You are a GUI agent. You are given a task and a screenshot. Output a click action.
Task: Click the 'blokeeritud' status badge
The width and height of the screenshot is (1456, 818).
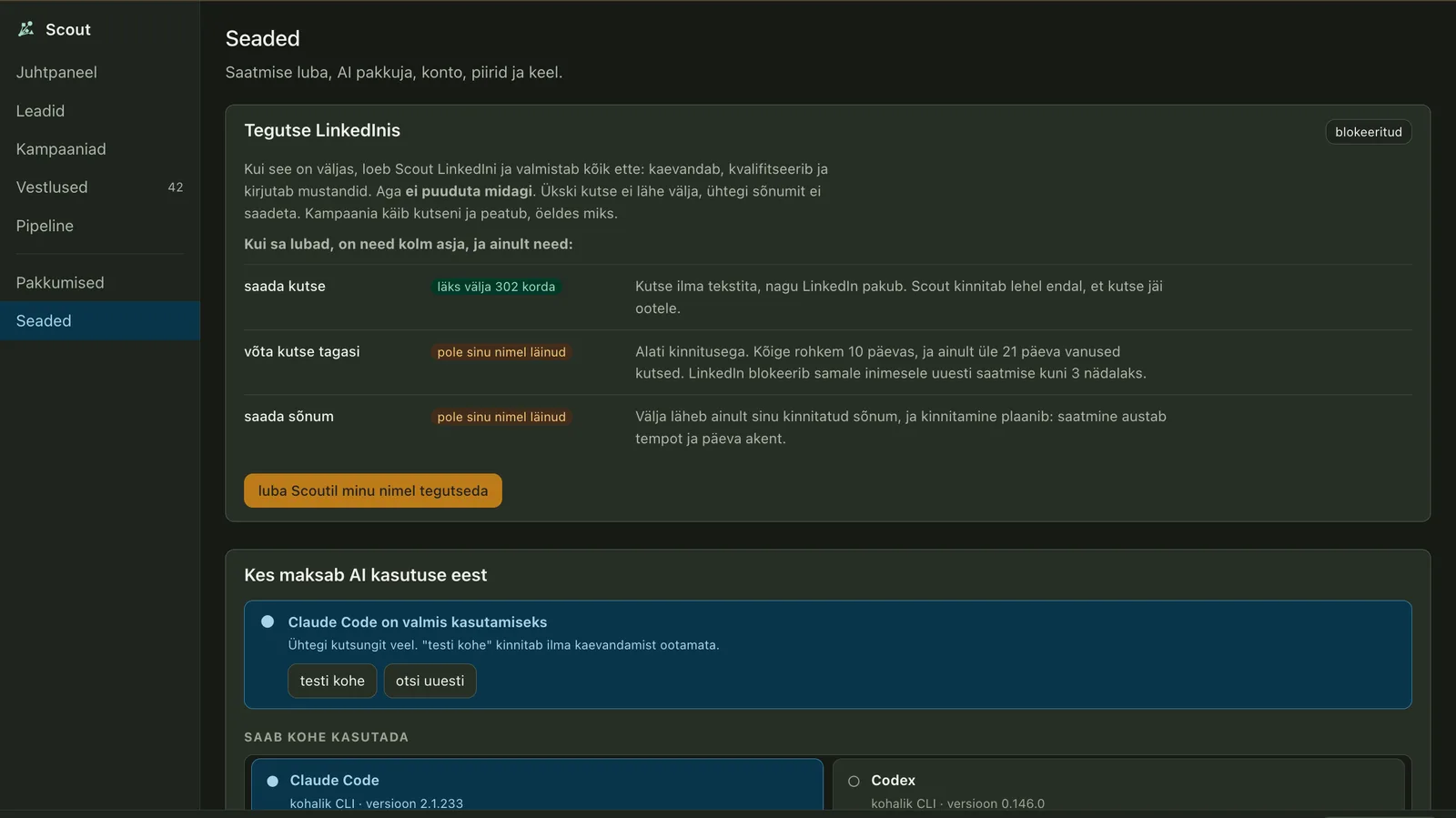(x=1369, y=132)
